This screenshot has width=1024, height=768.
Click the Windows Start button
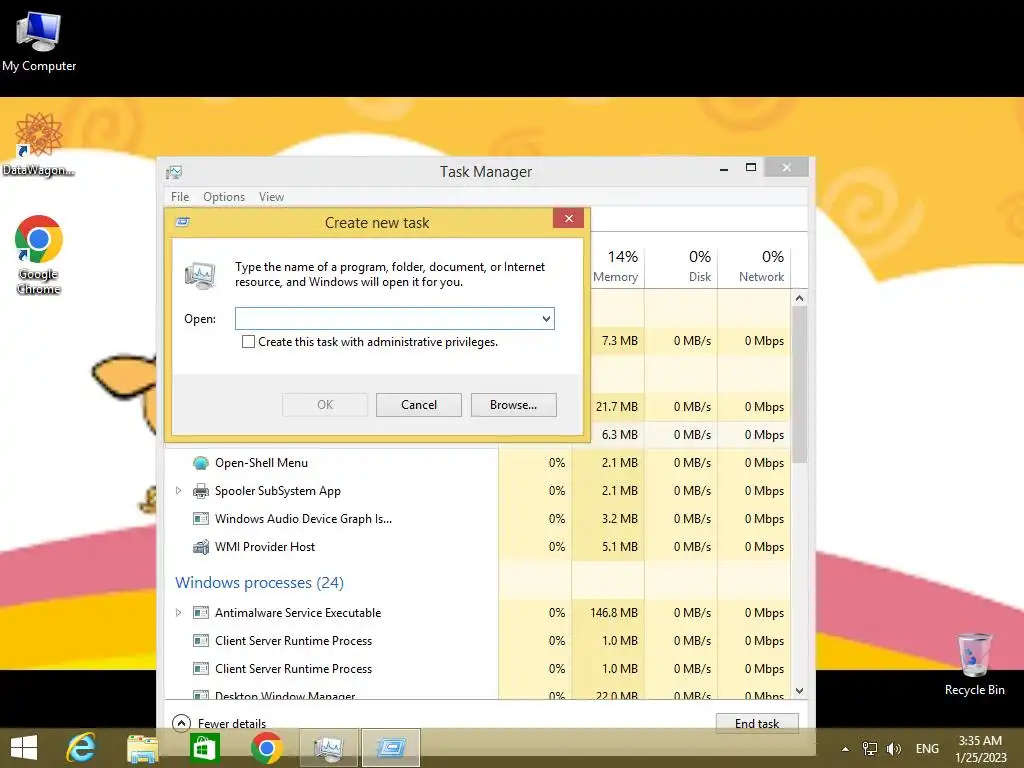pos(24,748)
